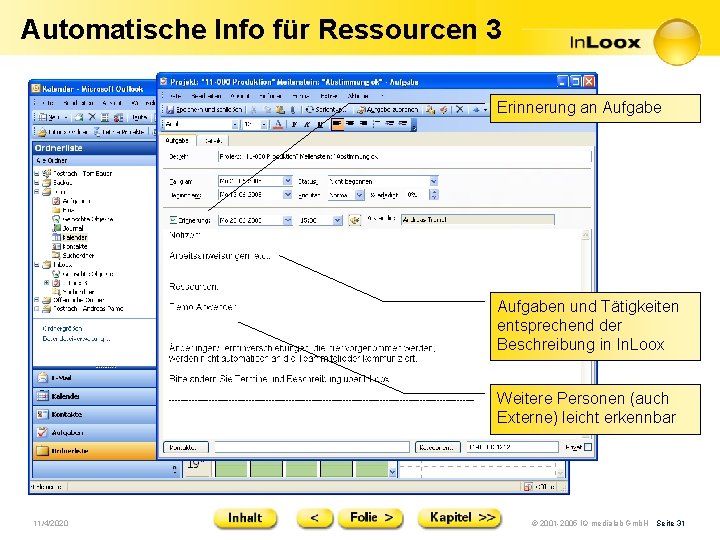Click the paperclip attach file icon
Viewport: 720px width, 540px height.
[x=293, y=110]
